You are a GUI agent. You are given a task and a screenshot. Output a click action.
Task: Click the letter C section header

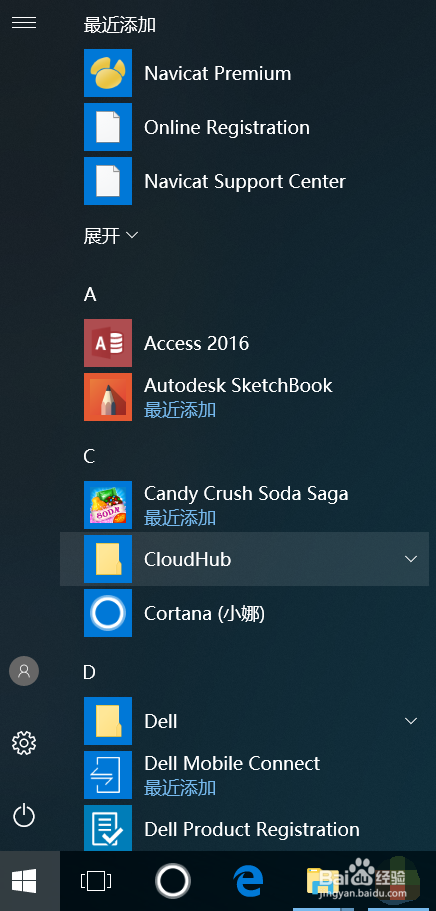pyautogui.click(x=90, y=457)
